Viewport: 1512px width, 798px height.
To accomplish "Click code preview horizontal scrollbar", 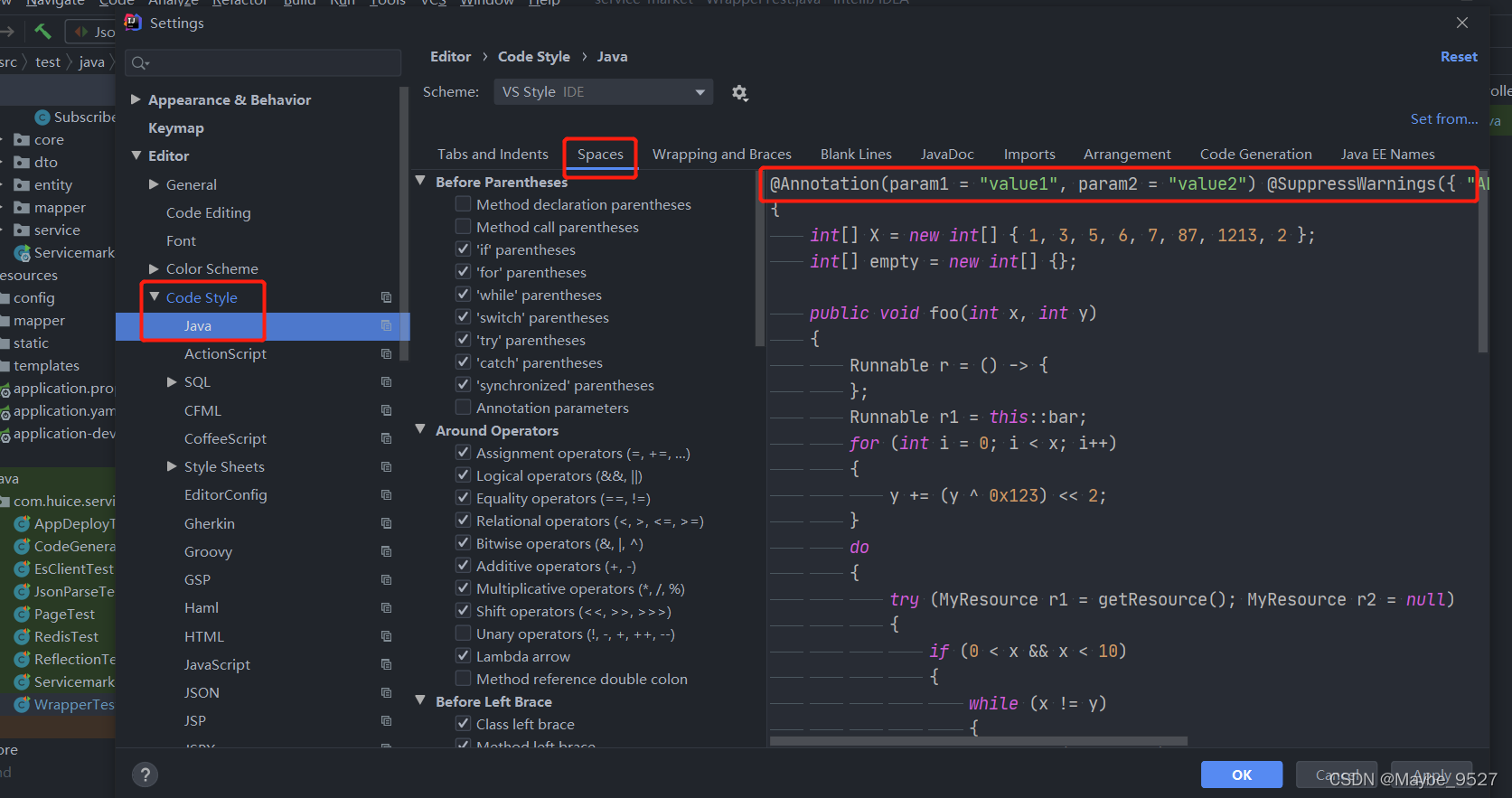I will 979,741.
